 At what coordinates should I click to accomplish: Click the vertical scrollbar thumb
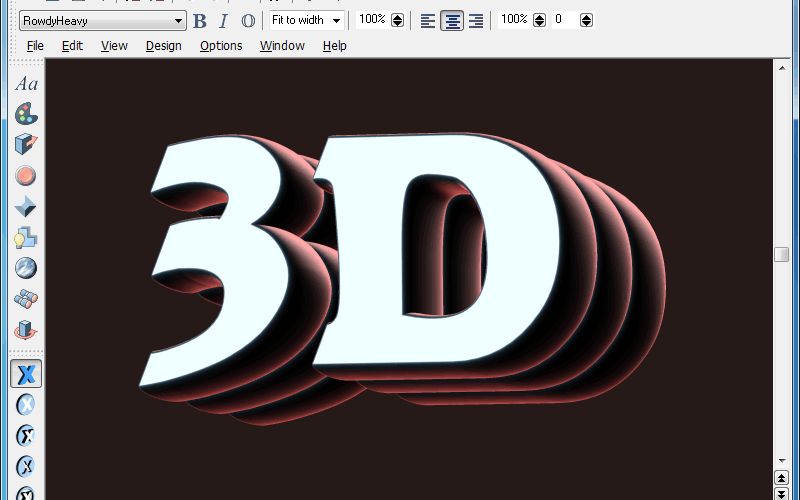click(x=782, y=254)
